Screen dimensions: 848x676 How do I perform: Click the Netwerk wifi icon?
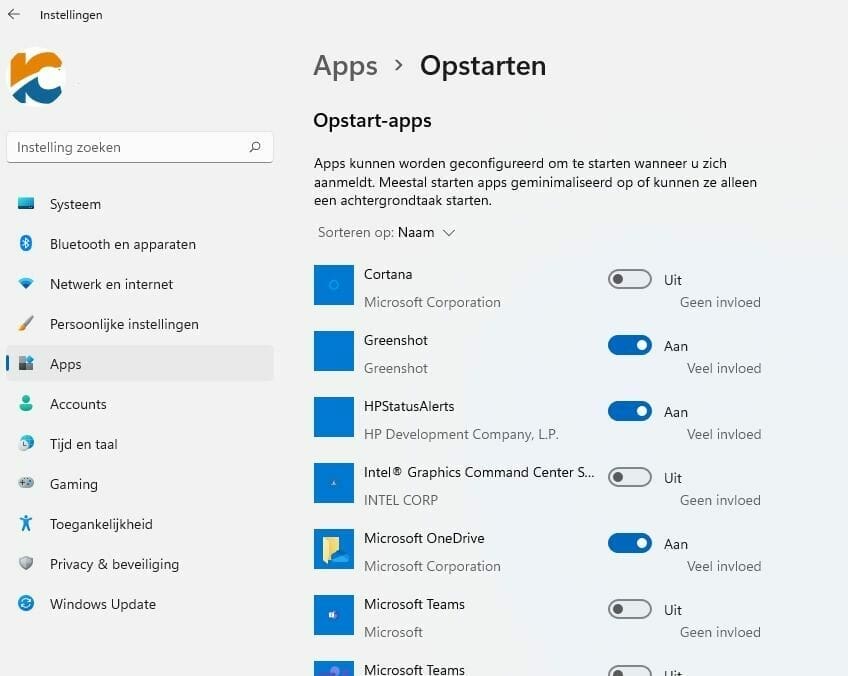(x=25, y=283)
